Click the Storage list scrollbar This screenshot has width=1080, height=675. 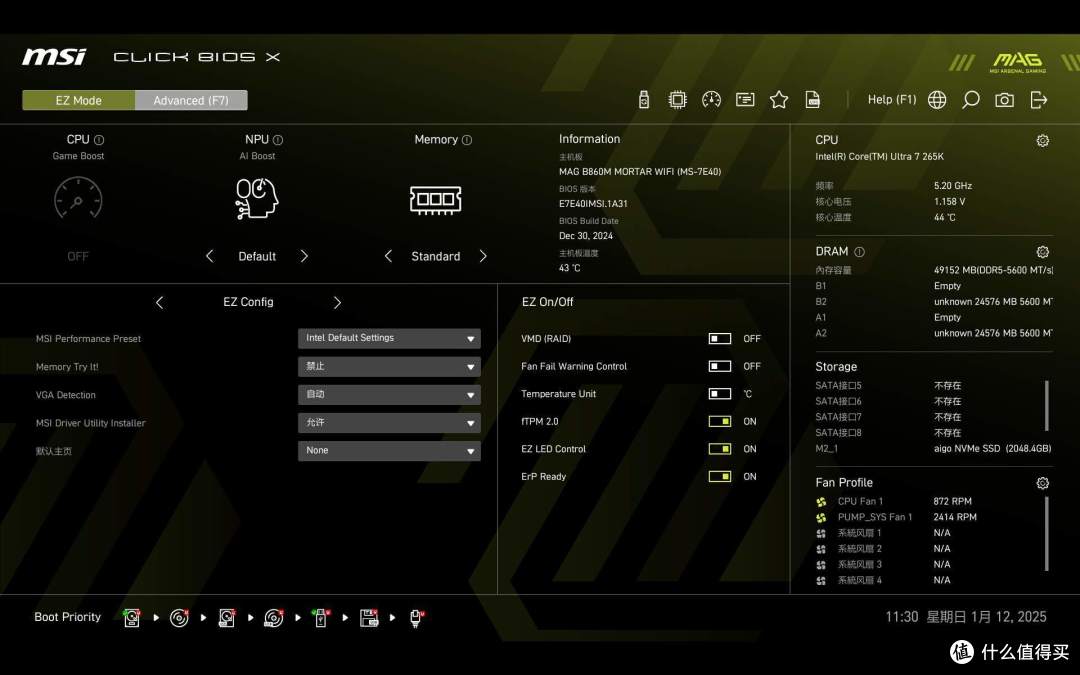click(1047, 406)
